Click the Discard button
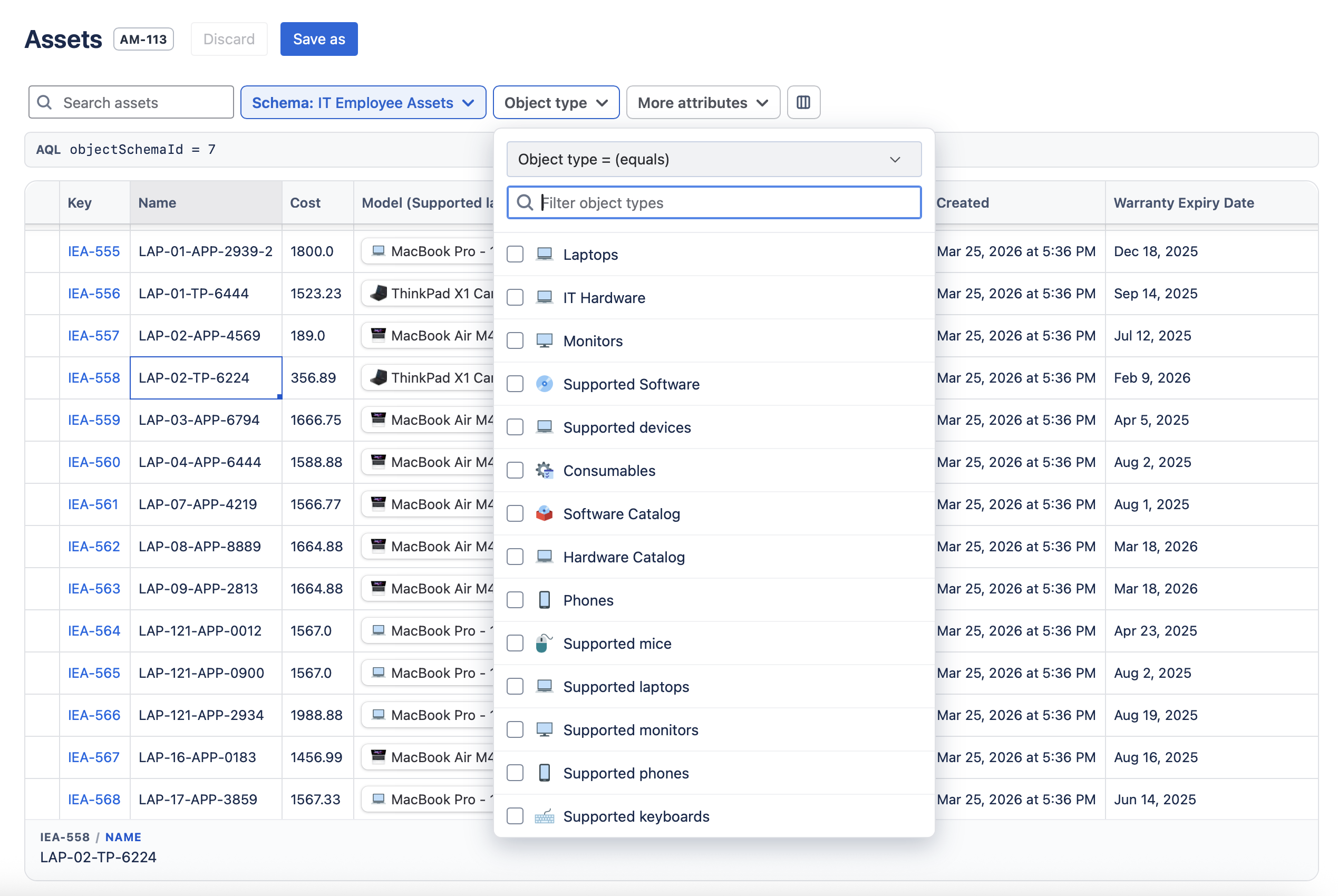Viewport: 1338px width, 896px height. coord(229,39)
